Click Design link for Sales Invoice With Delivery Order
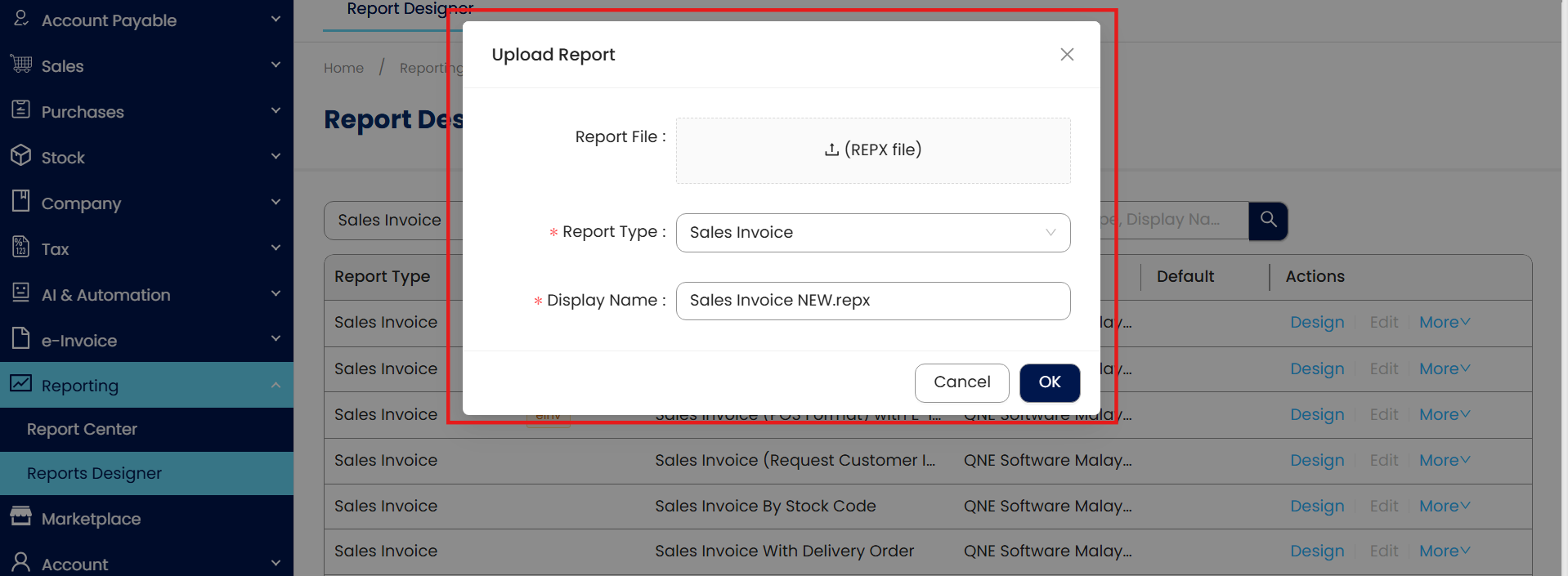Image resolution: width=1568 pixels, height=576 pixels. (x=1316, y=551)
